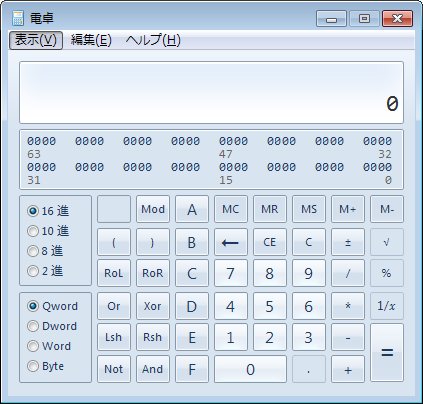Click the number 9 key
The height and width of the screenshot is (404, 423).
click(x=309, y=273)
